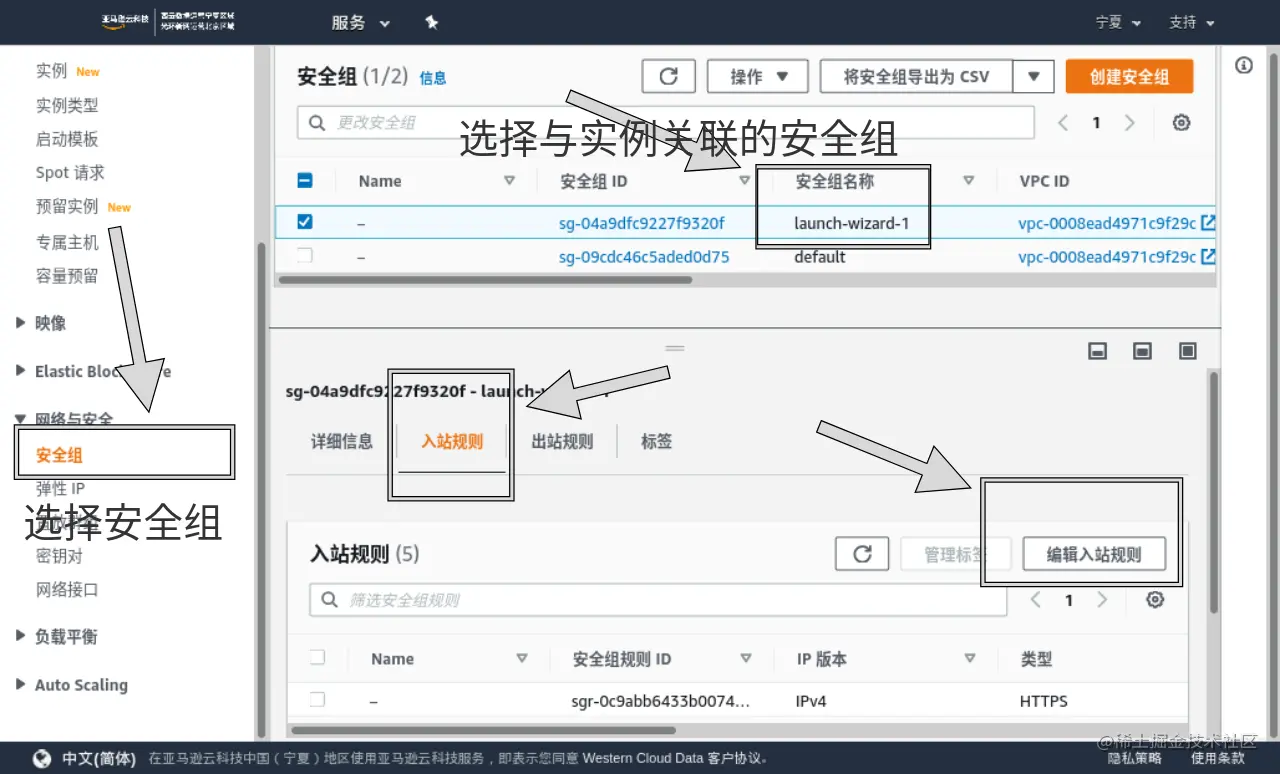Image resolution: width=1280 pixels, height=774 pixels.
Task: Toggle select-all checkbox in inbound rules table
Action: point(317,658)
